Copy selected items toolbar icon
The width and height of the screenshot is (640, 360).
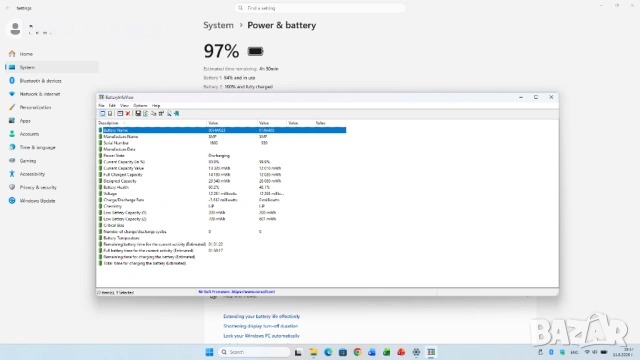tap(153, 113)
